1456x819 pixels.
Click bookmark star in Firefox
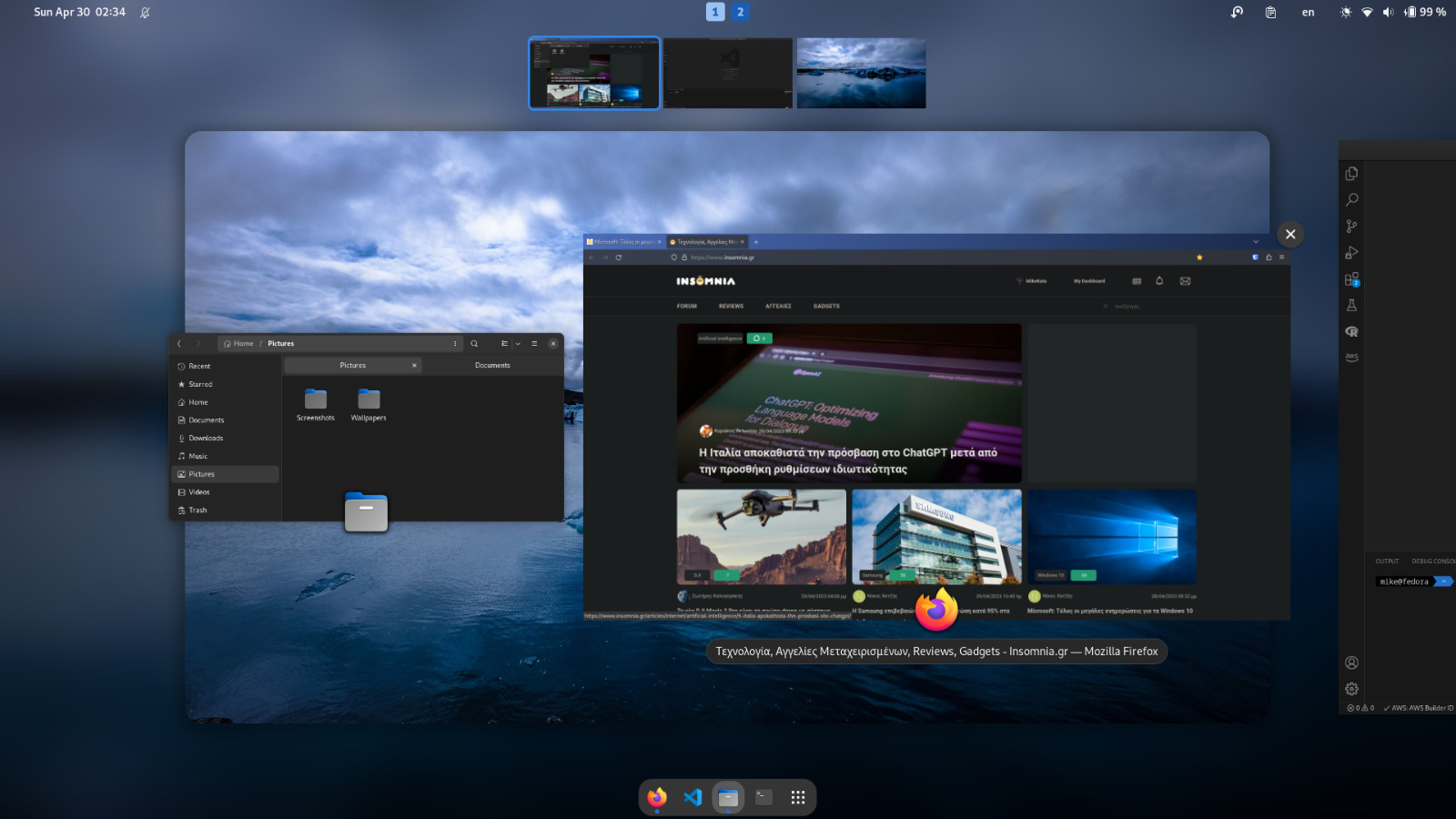pos(1199,258)
